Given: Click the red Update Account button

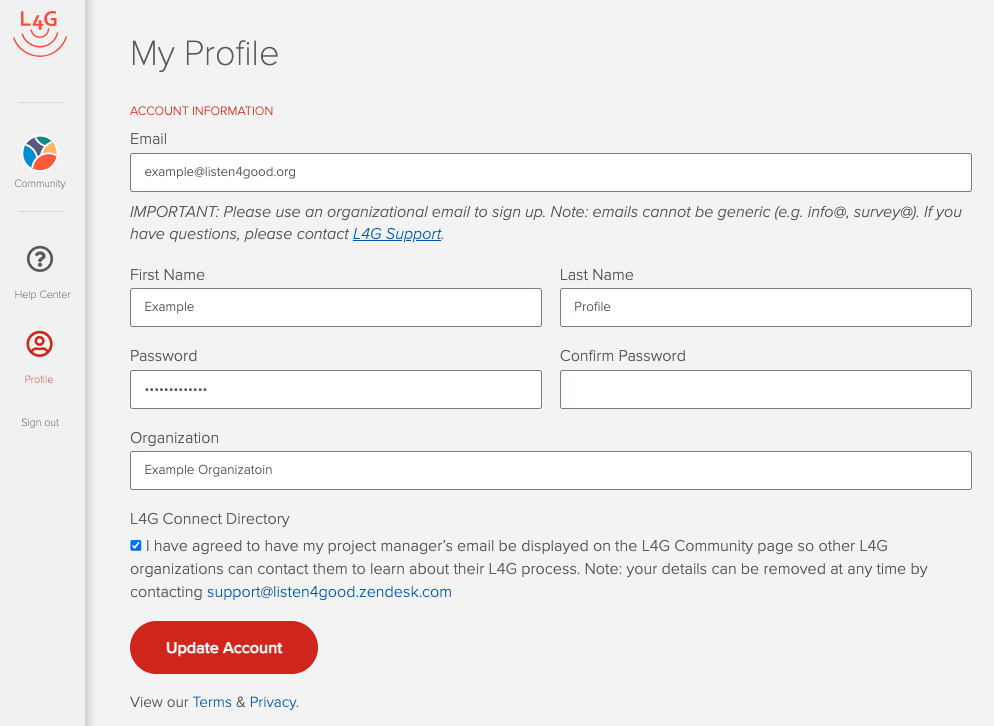Looking at the screenshot, I should [223, 647].
